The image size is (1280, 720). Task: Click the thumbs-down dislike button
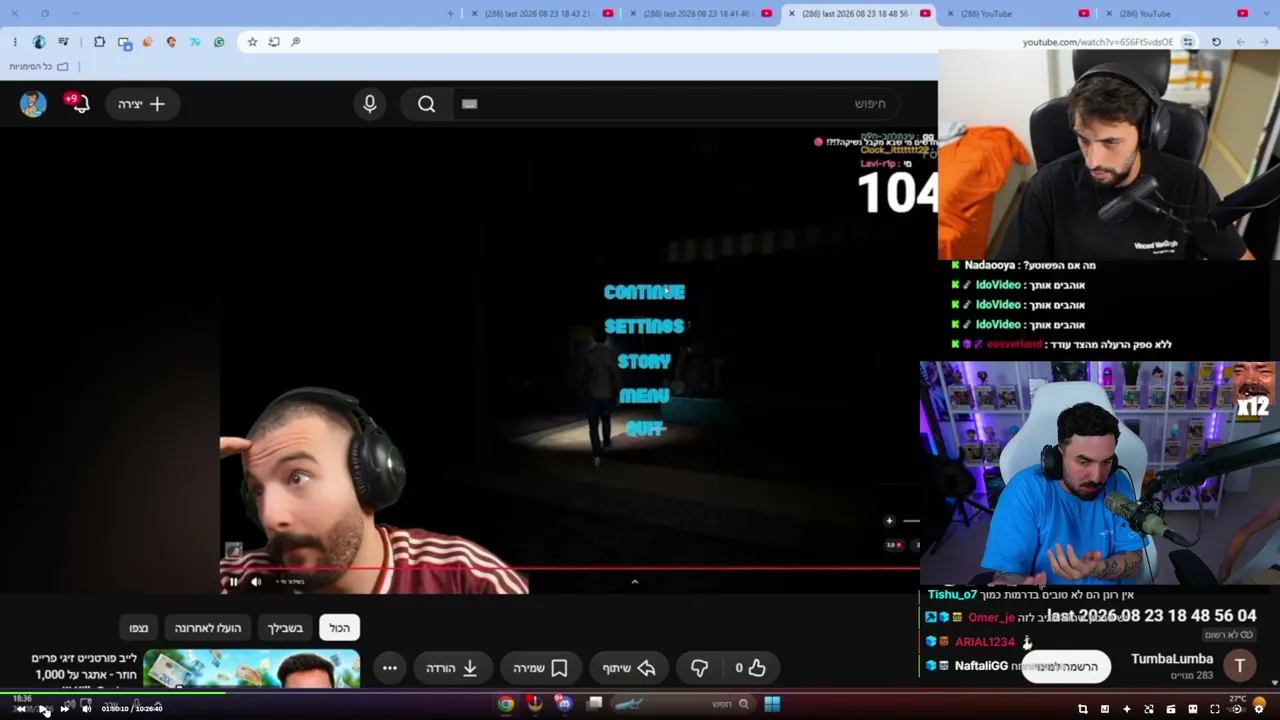699,668
